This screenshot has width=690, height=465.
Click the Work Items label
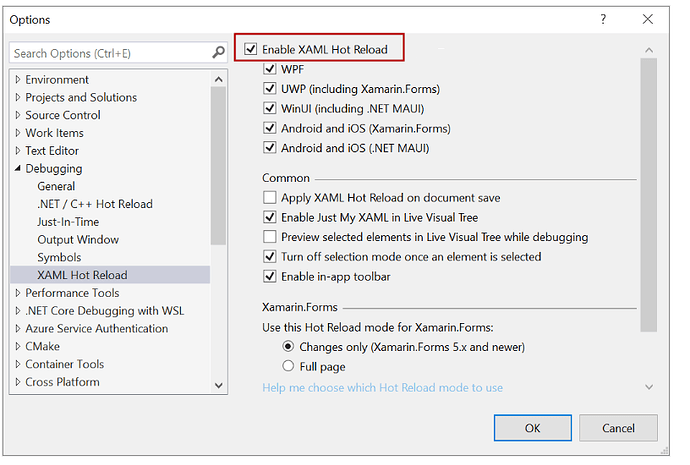tap(54, 133)
